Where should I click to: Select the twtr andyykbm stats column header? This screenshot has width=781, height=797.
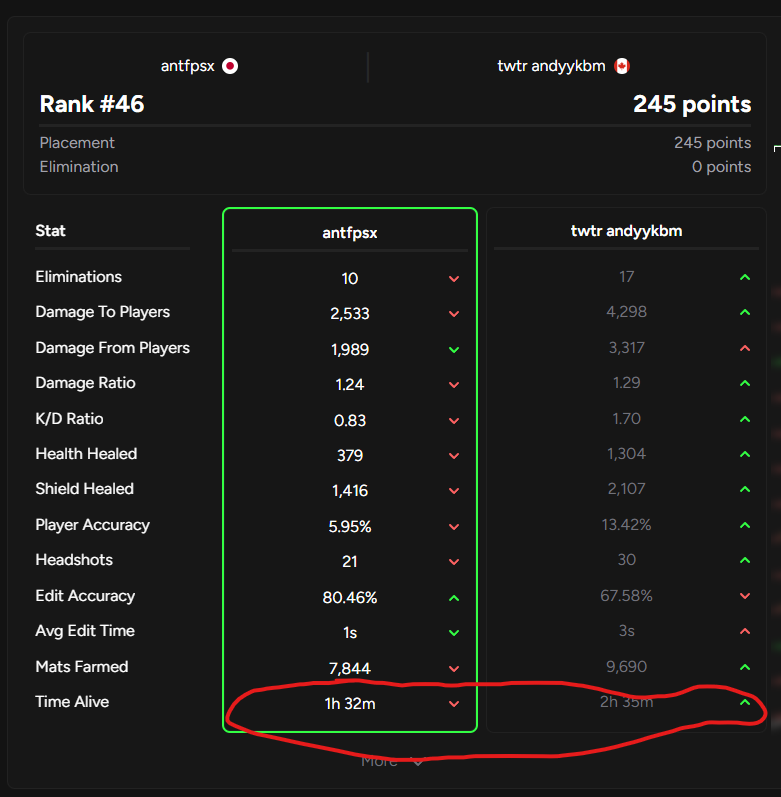coord(627,231)
